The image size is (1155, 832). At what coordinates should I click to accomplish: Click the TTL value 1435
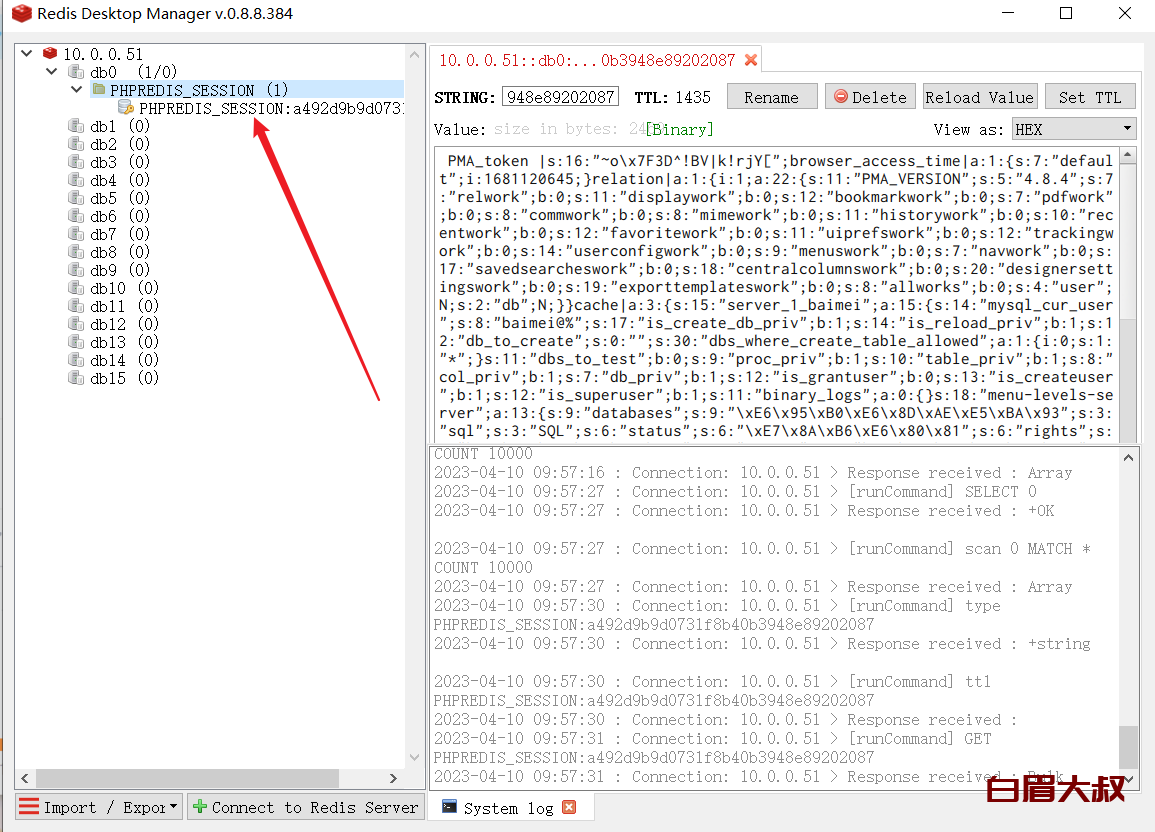coord(693,97)
